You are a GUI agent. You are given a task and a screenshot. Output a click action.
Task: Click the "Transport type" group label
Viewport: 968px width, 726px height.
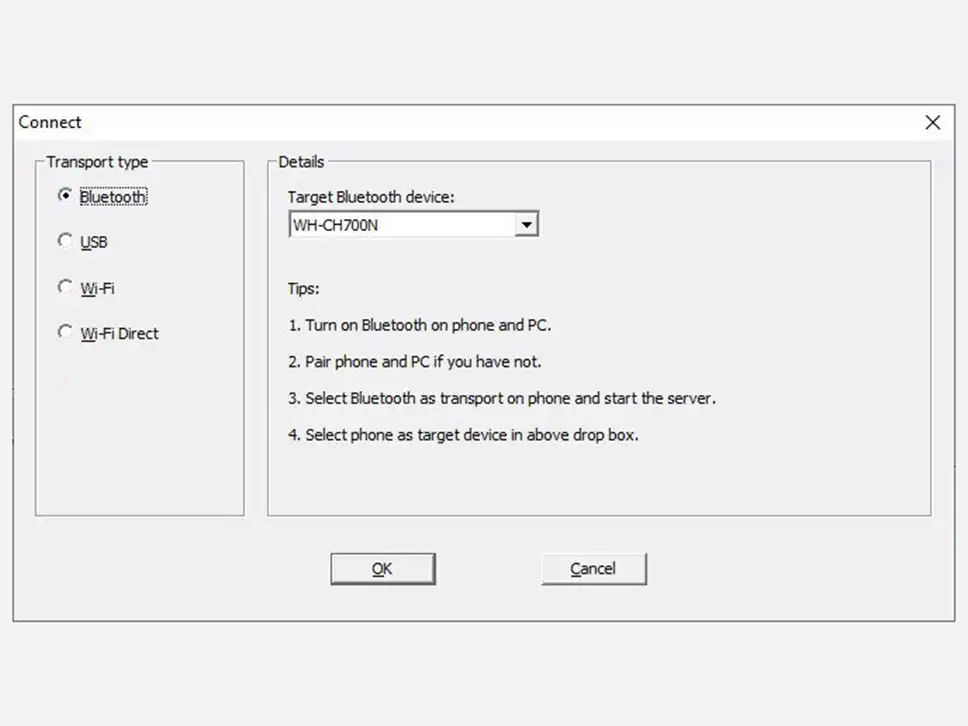tap(97, 162)
